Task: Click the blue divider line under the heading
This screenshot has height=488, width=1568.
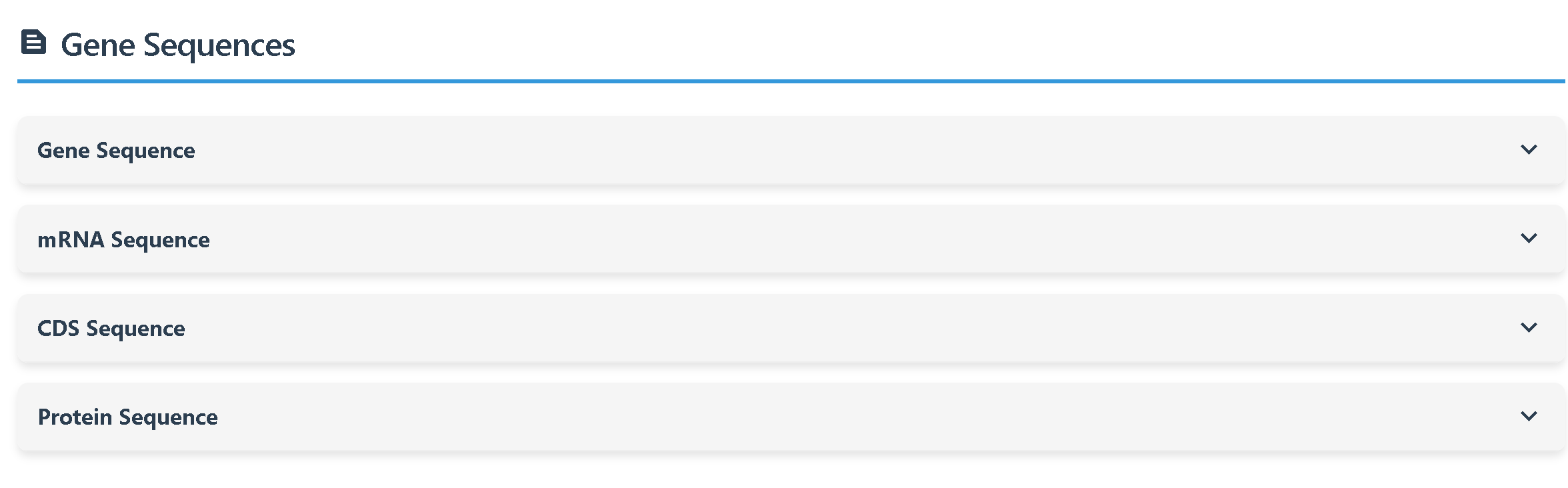Action: [790, 81]
